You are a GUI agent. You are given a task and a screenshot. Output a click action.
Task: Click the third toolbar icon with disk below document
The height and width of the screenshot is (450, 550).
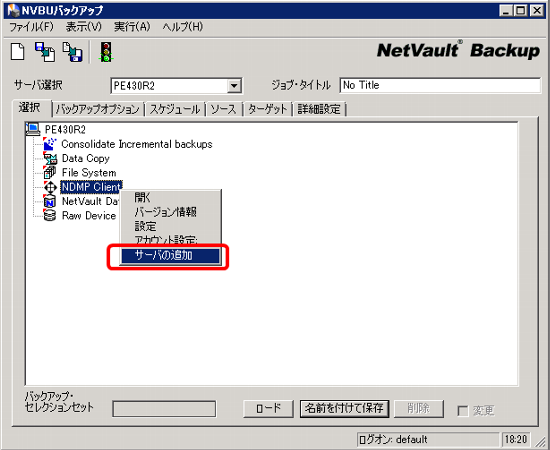click(72, 52)
